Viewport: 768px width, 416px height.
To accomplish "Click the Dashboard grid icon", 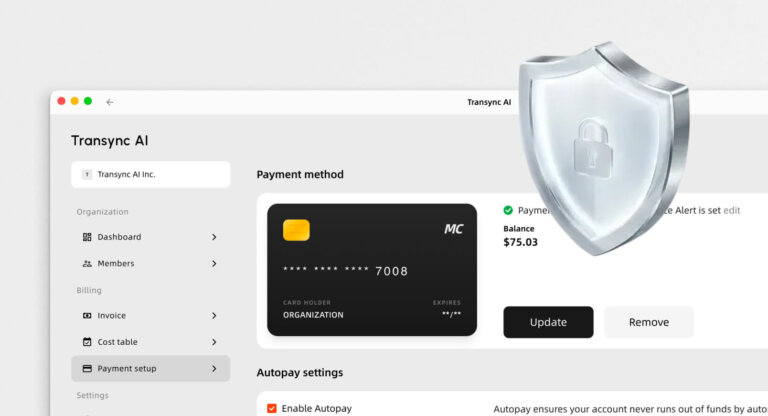I will coord(87,237).
